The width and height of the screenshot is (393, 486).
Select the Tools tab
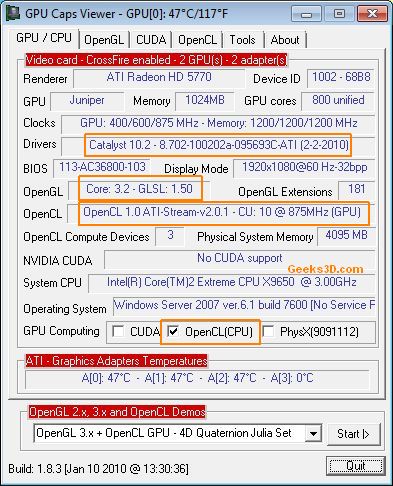pyautogui.click(x=242, y=40)
